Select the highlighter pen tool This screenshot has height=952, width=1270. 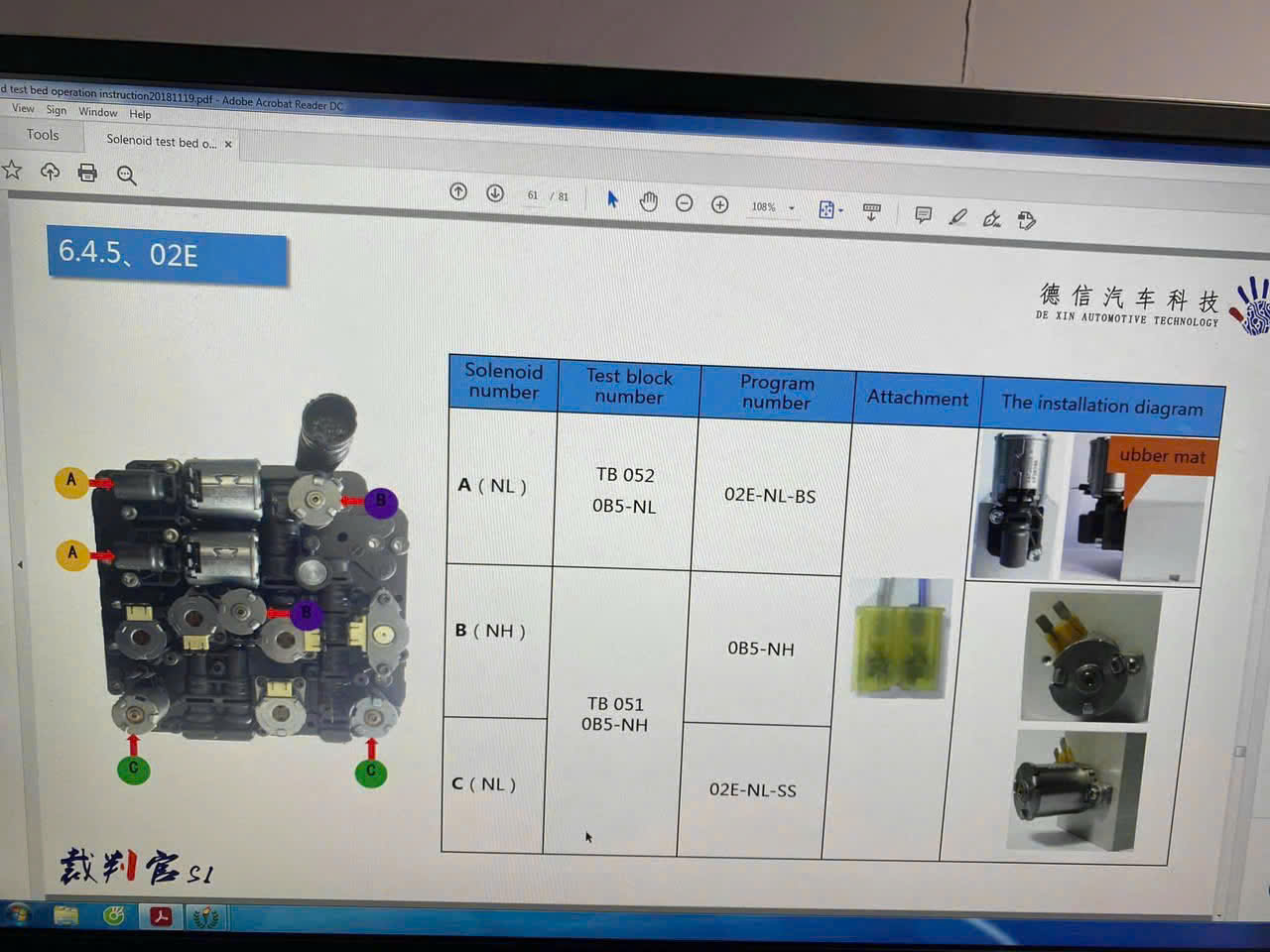tap(957, 216)
